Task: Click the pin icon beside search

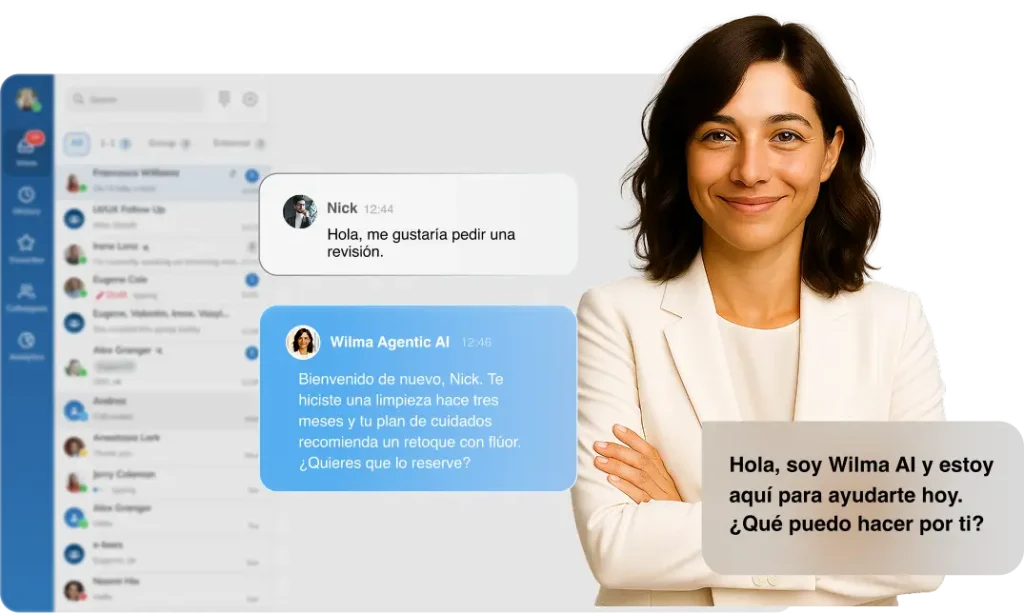Action: click(224, 99)
